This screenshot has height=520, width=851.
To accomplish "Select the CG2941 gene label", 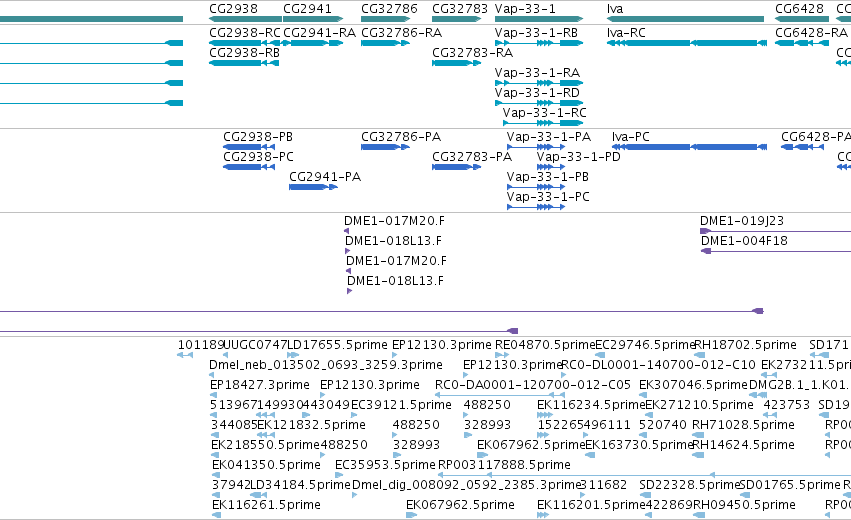I will (x=307, y=9).
